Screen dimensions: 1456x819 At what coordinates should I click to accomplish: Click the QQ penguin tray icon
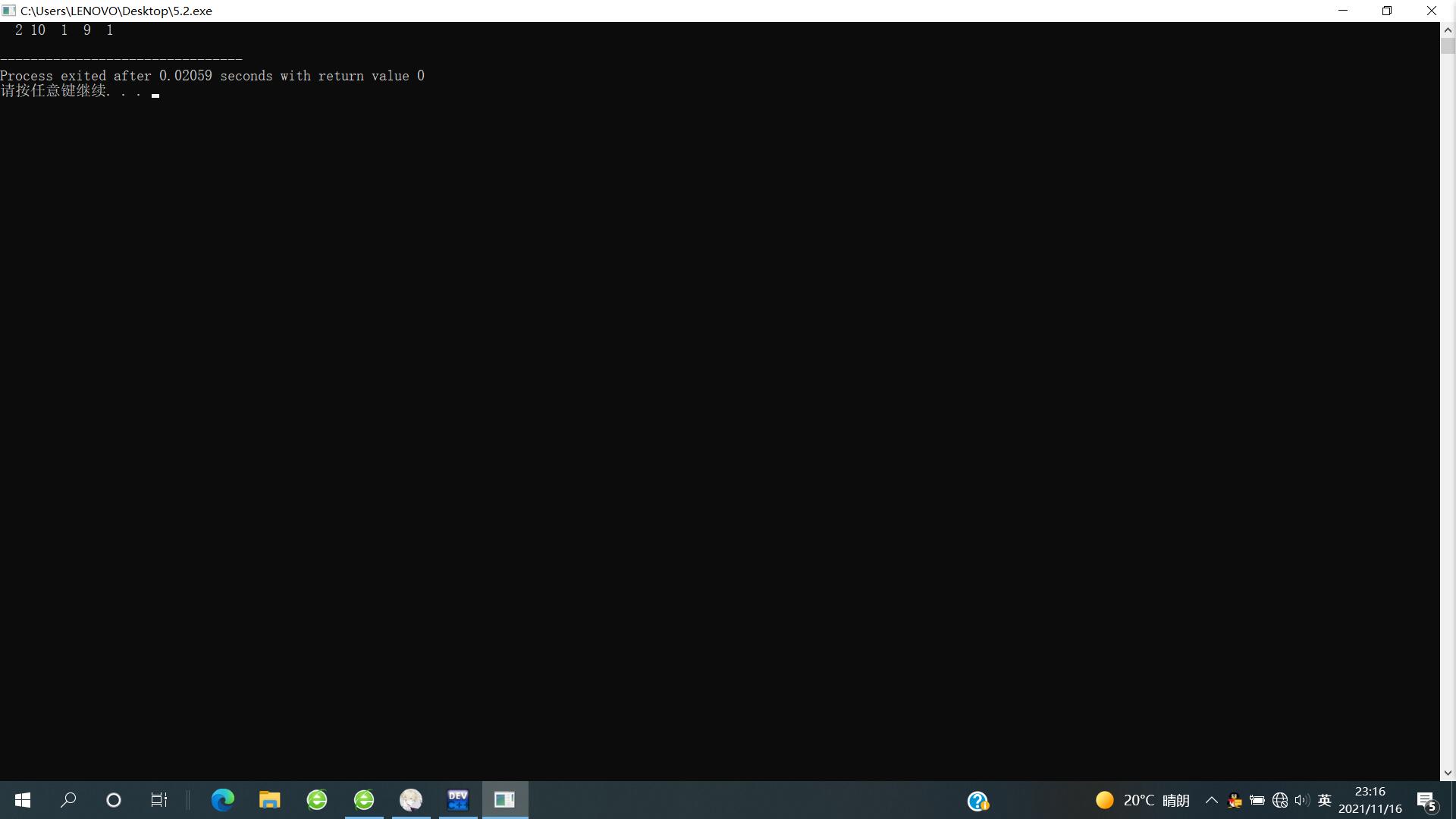coord(1235,801)
